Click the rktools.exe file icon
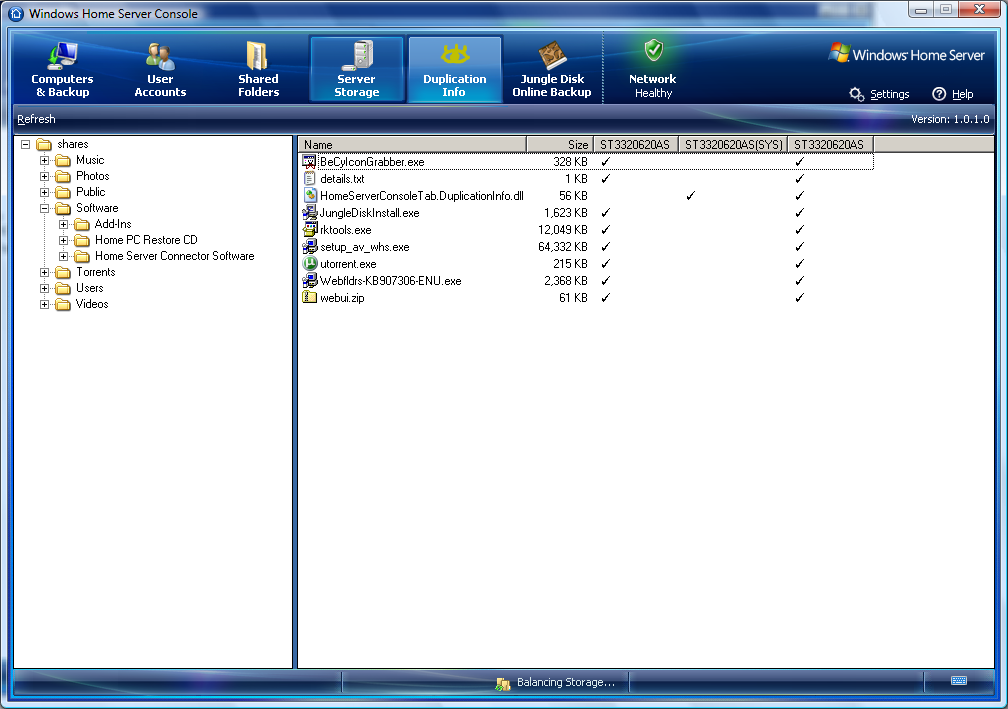This screenshot has height=709, width=1008. [310, 229]
